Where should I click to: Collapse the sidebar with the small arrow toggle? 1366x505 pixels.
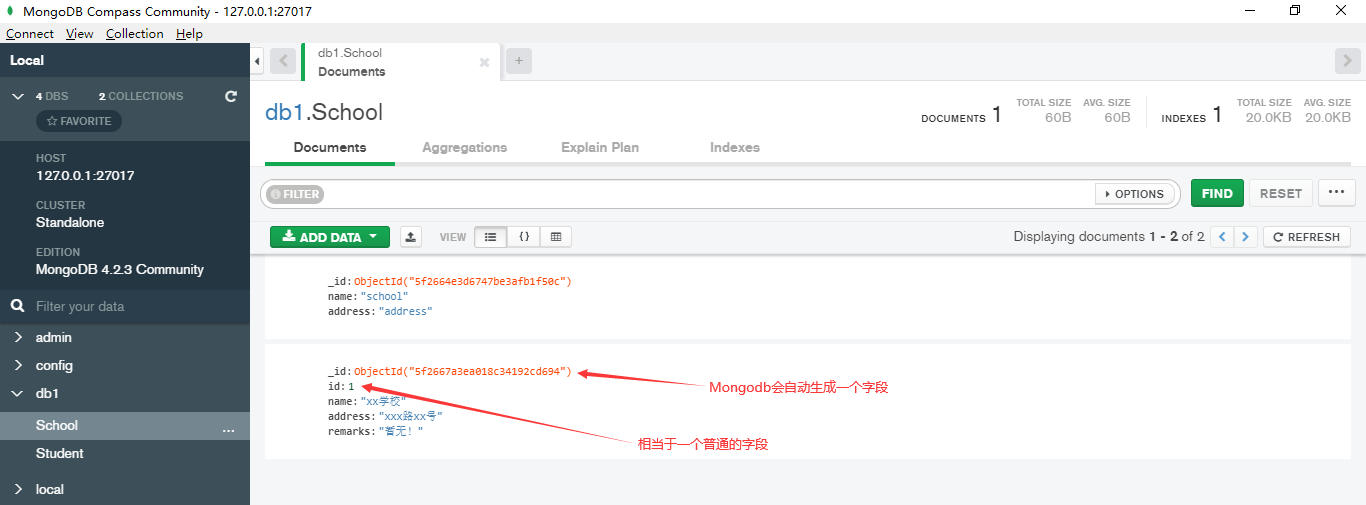(x=257, y=62)
